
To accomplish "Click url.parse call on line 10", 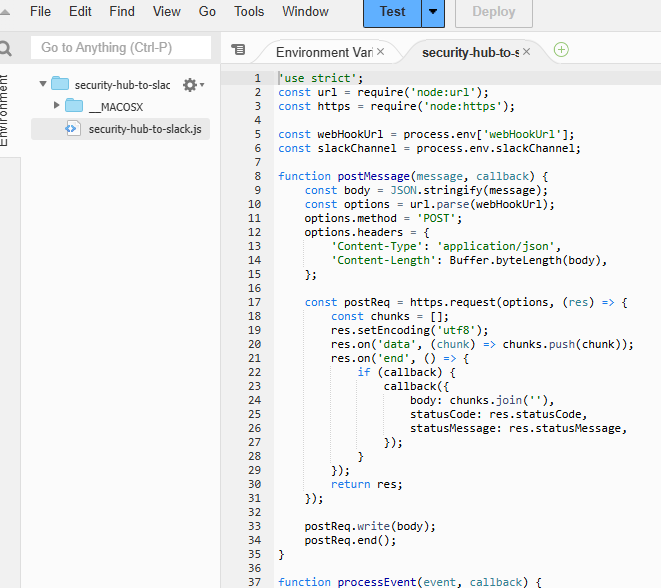I will [x=441, y=204].
